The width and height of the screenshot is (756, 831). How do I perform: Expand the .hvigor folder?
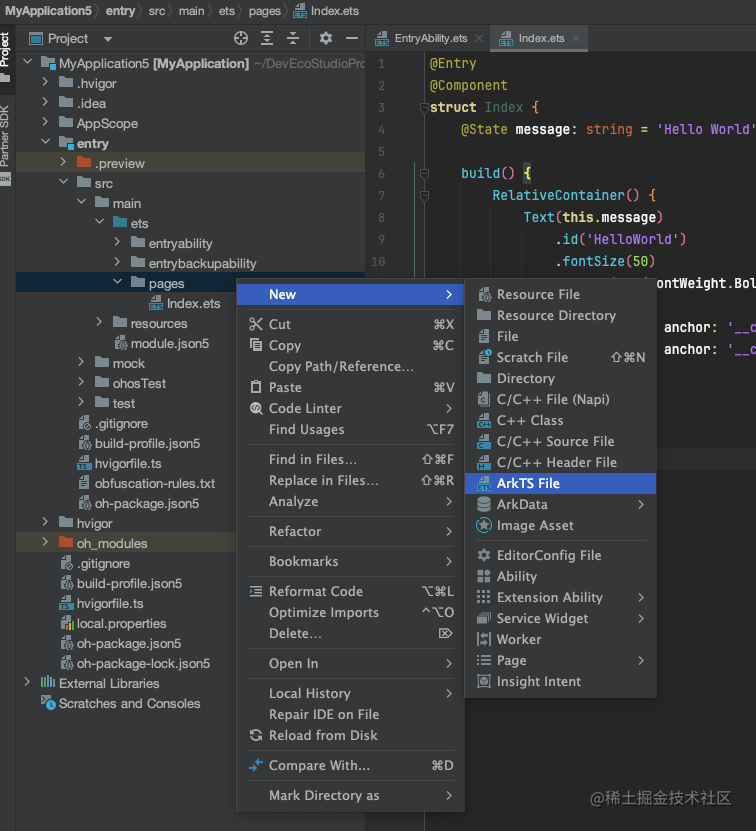pyautogui.click(x=46, y=83)
